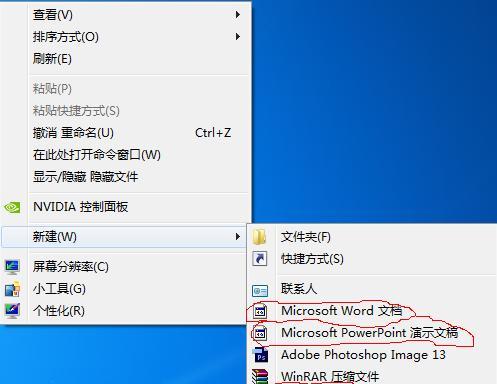The width and height of the screenshot is (497, 384).
Task: Create new Adobe Photoshop Image 13
Action: (x=372, y=355)
